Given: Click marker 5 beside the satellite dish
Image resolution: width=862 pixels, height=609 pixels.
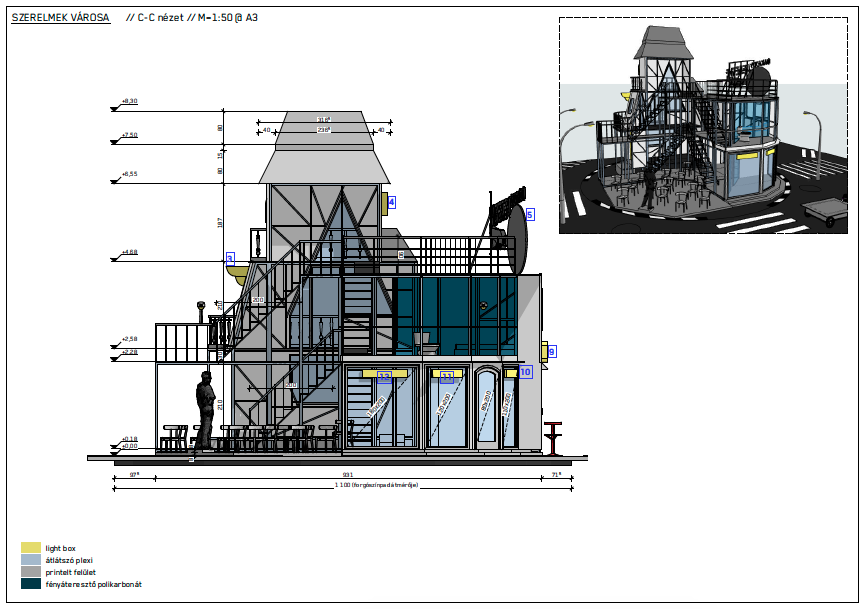Looking at the screenshot, I should click(529, 214).
